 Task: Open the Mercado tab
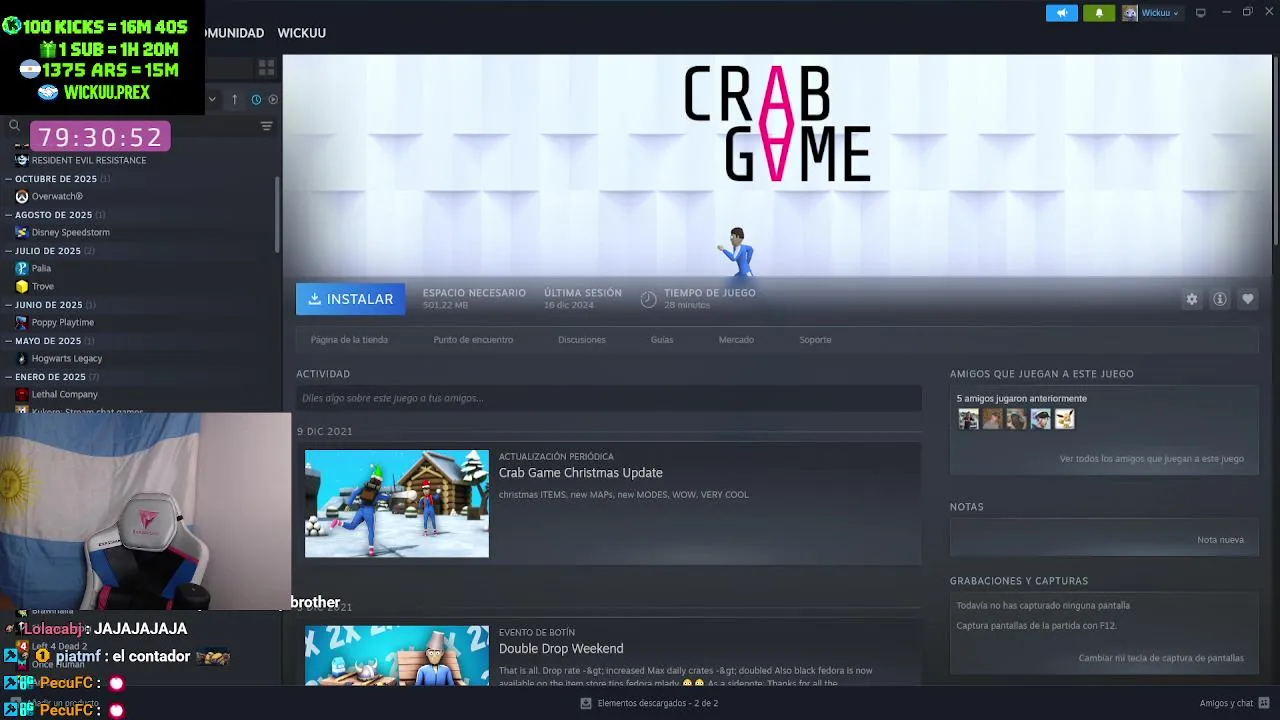pos(736,340)
